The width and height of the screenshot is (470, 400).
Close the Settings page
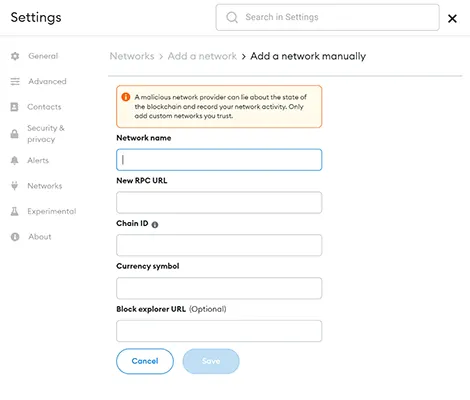coord(452,18)
